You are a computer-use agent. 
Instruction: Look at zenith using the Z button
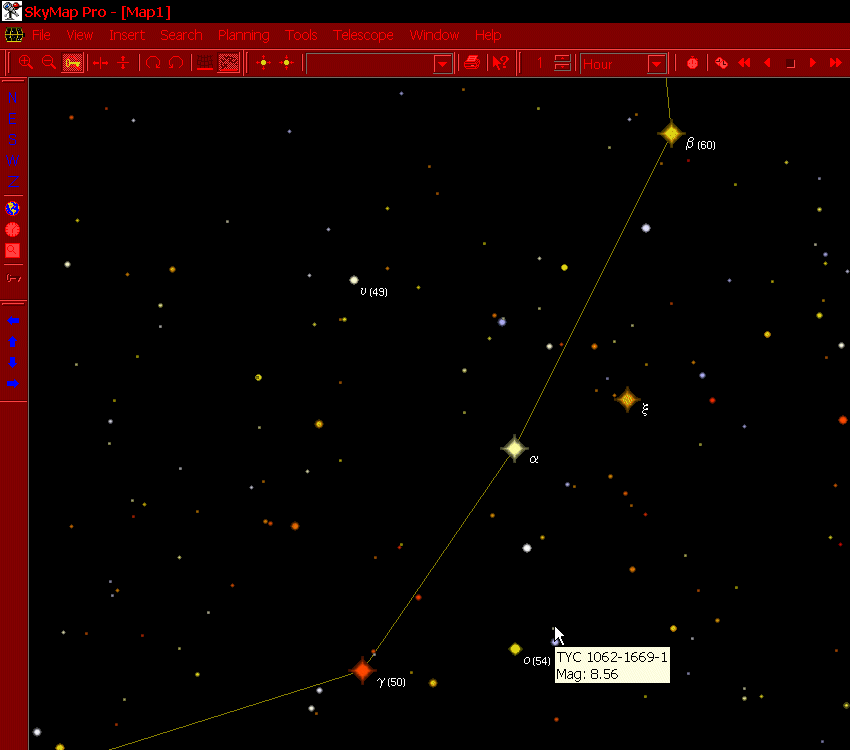(x=13, y=181)
